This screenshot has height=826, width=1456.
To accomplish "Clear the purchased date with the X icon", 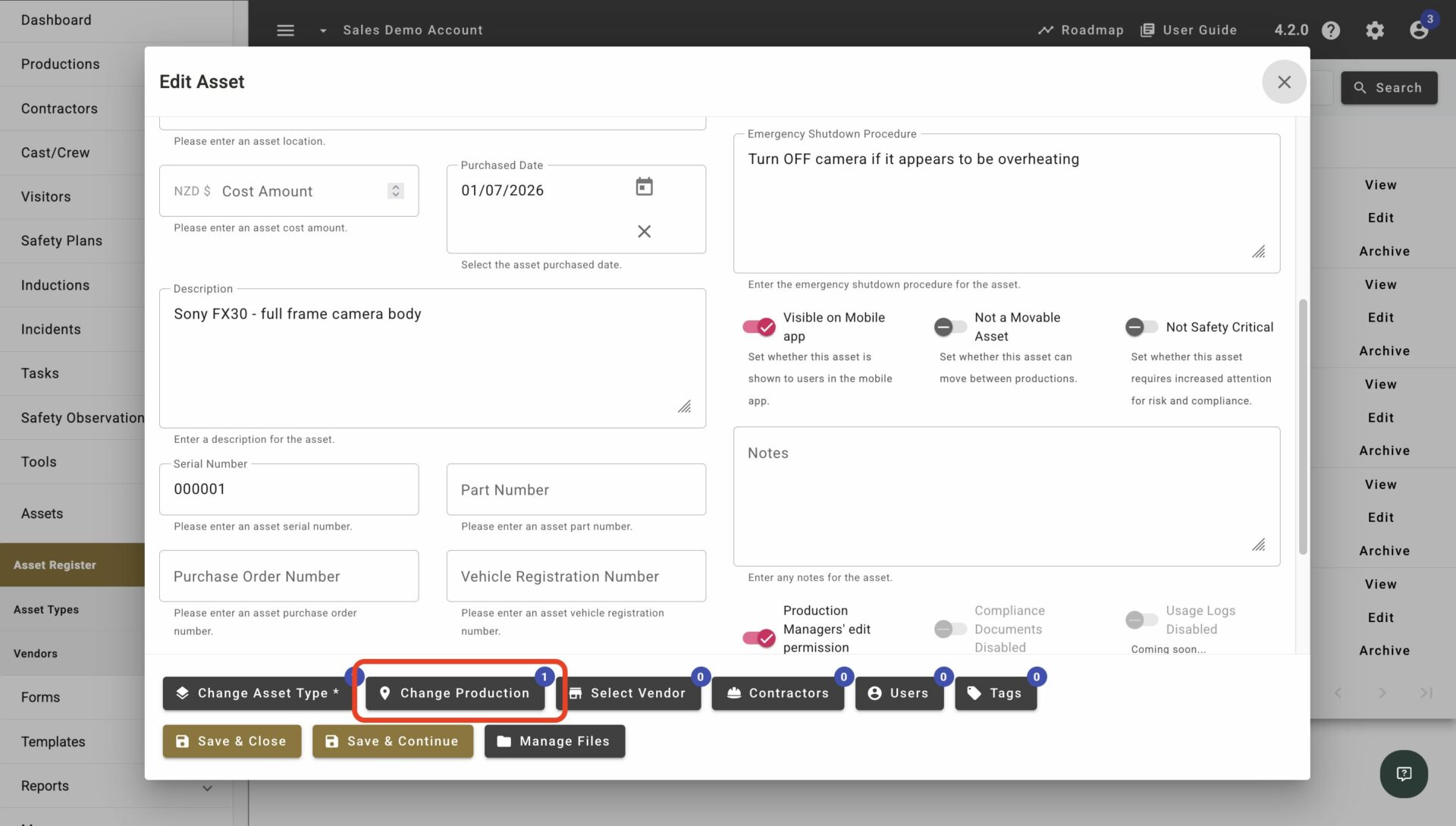I will pyautogui.click(x=644, y=231).
